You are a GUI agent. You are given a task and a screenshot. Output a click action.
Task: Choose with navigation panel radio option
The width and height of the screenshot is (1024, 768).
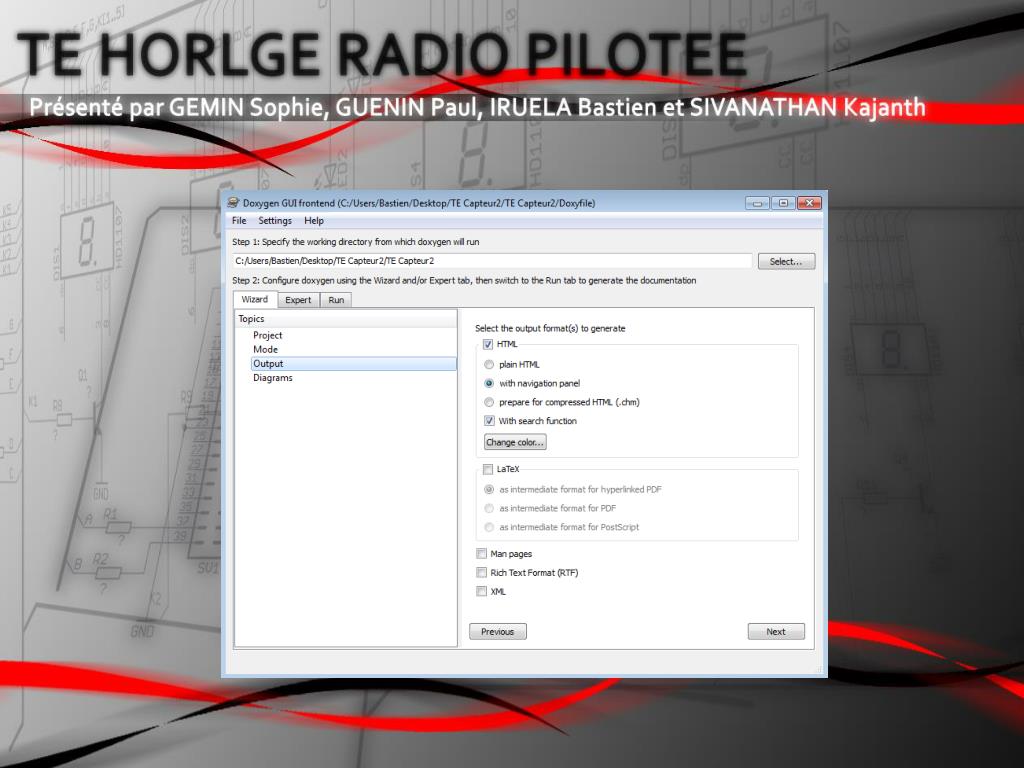tap(488, 383)
